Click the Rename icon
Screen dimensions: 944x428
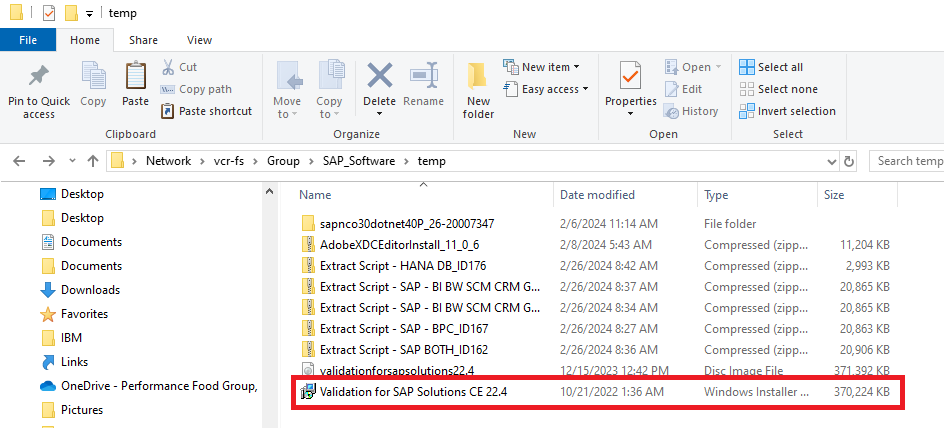tap(424, 76)
